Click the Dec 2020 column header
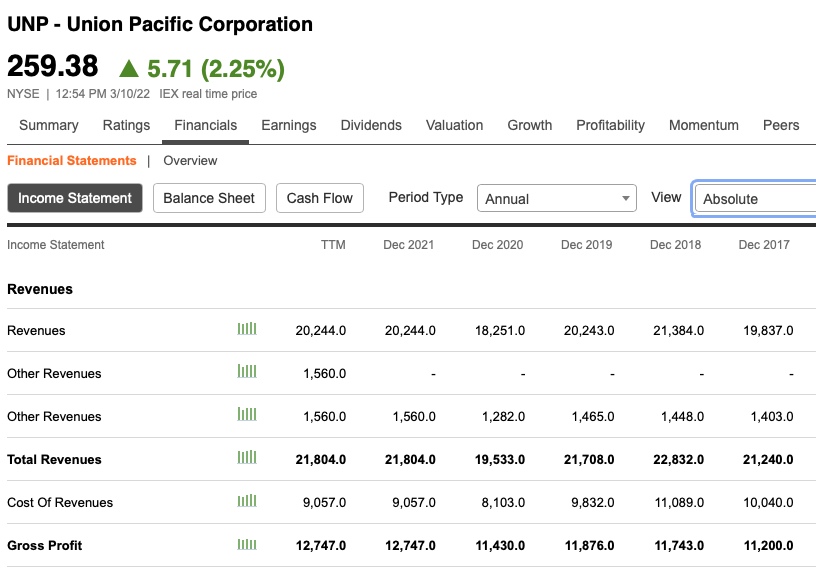Screen dimensions: 816x582 tap(498, 245)
